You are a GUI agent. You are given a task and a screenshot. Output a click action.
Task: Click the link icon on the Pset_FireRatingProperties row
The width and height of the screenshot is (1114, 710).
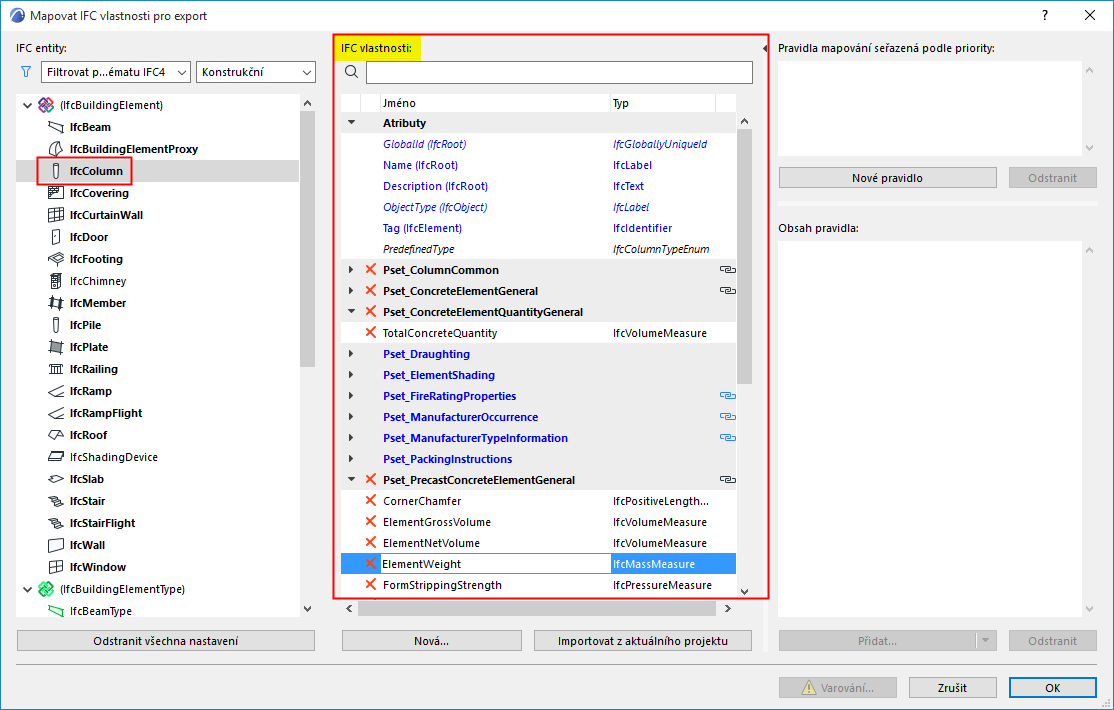[727, 396]
